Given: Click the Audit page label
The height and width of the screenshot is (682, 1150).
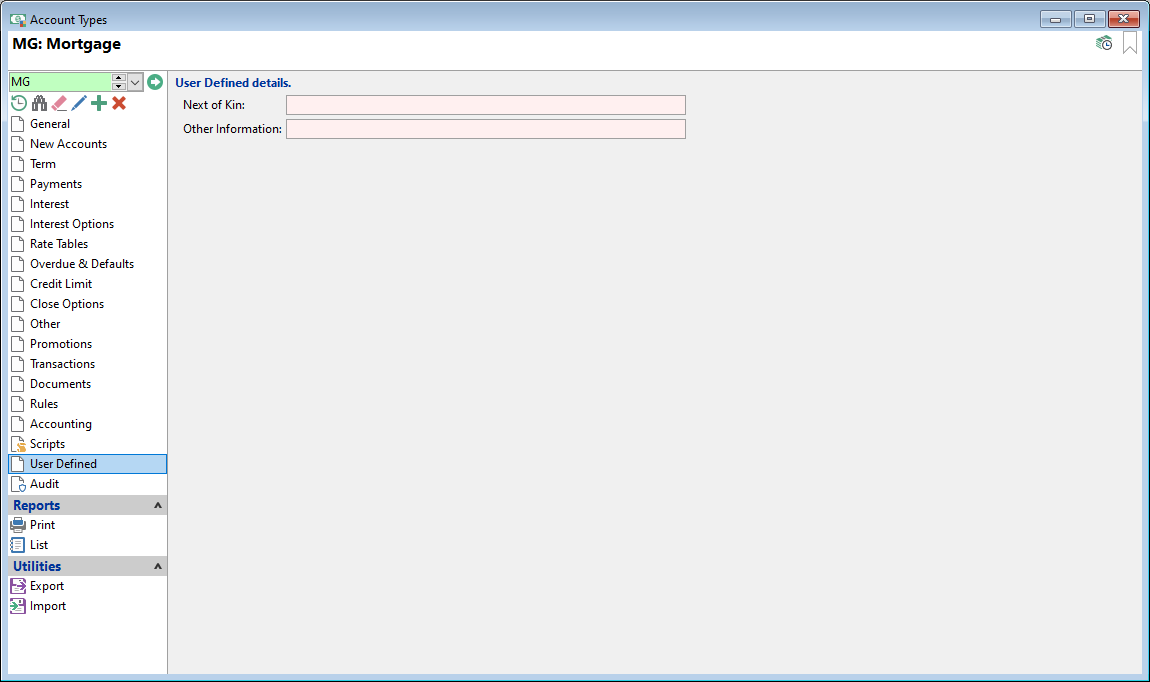Looking at the screenshot, I should (45, 484).
